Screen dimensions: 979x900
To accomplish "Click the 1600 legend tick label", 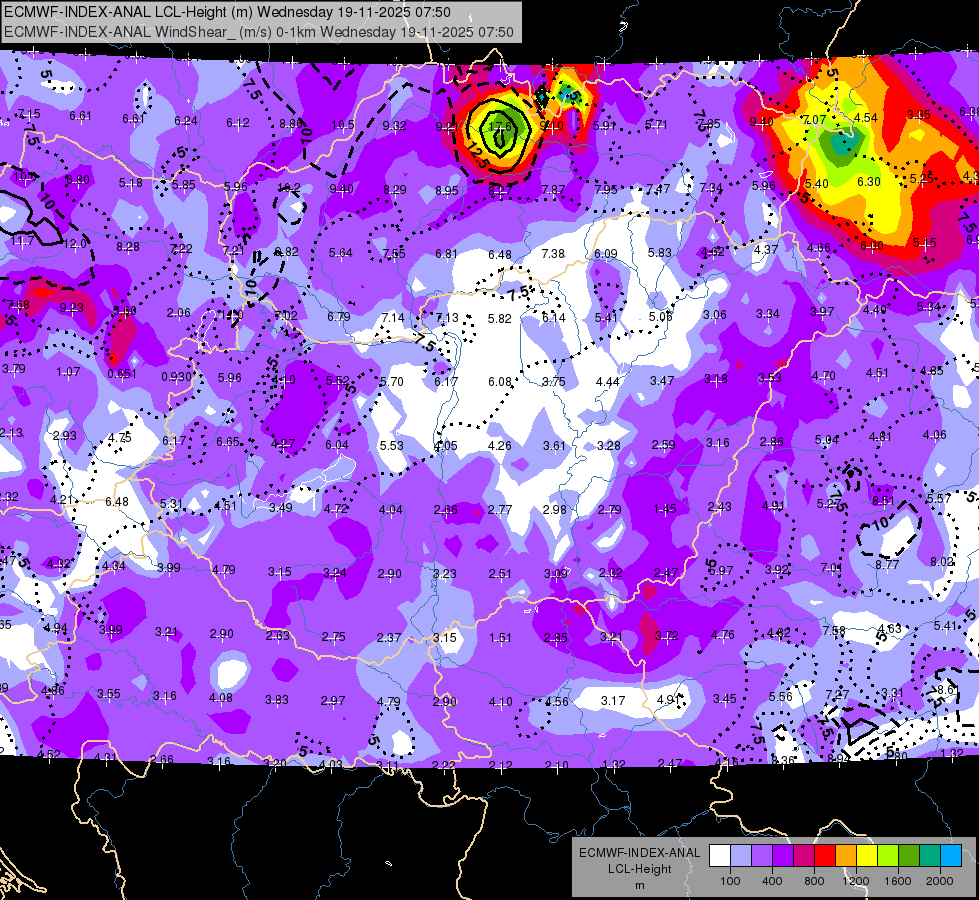I will [x=897, y=881].
